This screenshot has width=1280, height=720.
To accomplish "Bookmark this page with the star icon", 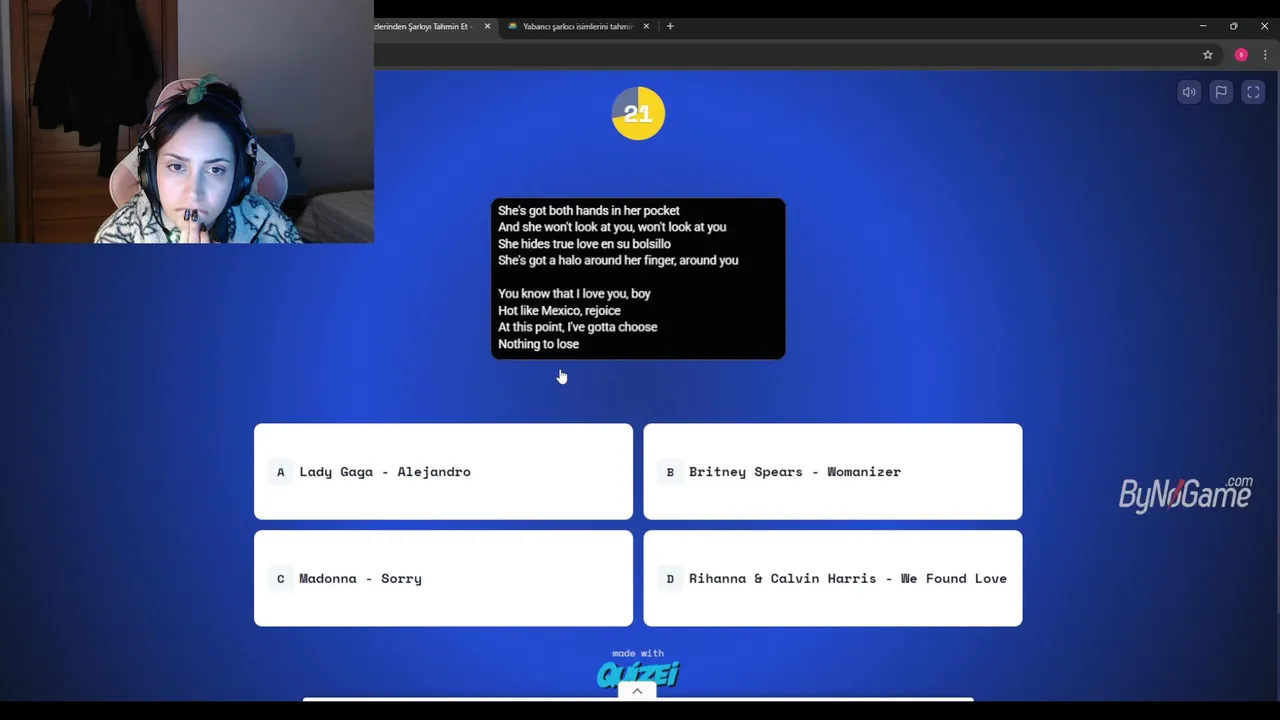I will (1208, 55).
